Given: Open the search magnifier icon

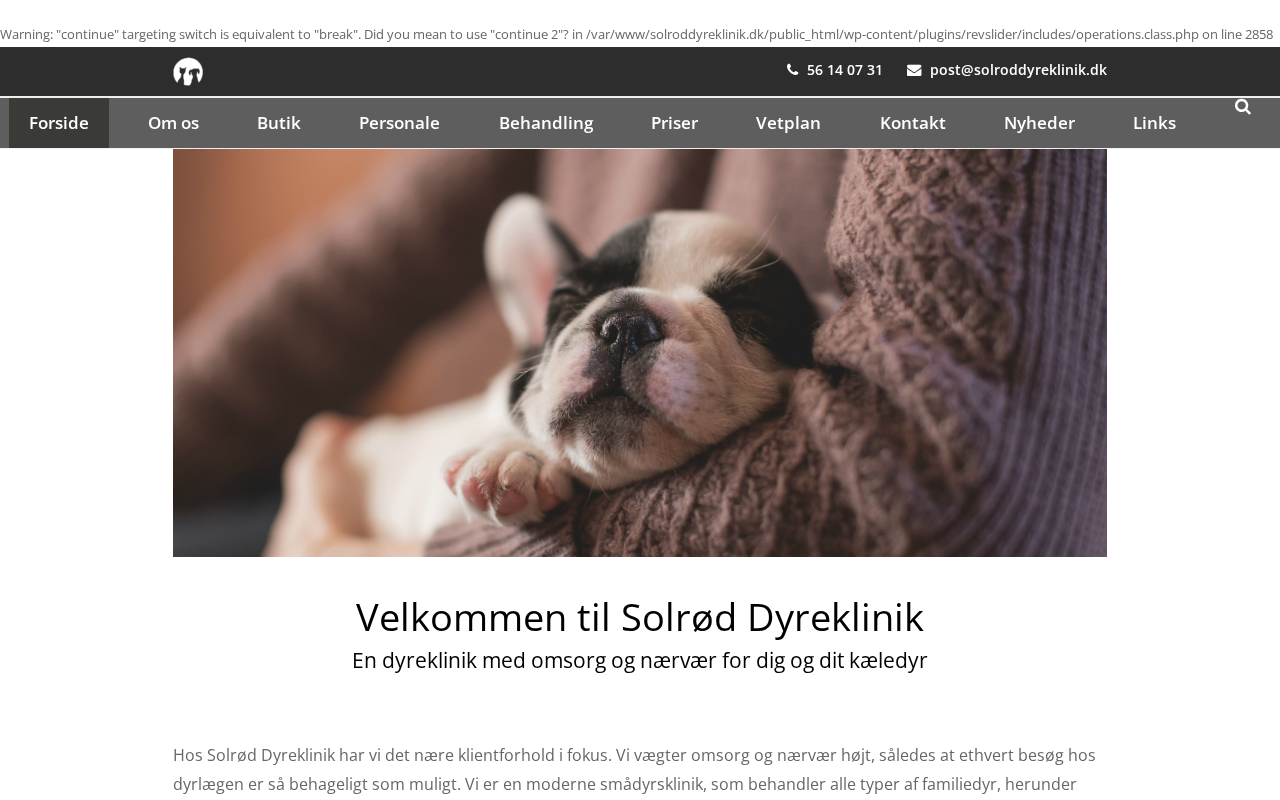Looking at the screenshot, I should 1243,107.
